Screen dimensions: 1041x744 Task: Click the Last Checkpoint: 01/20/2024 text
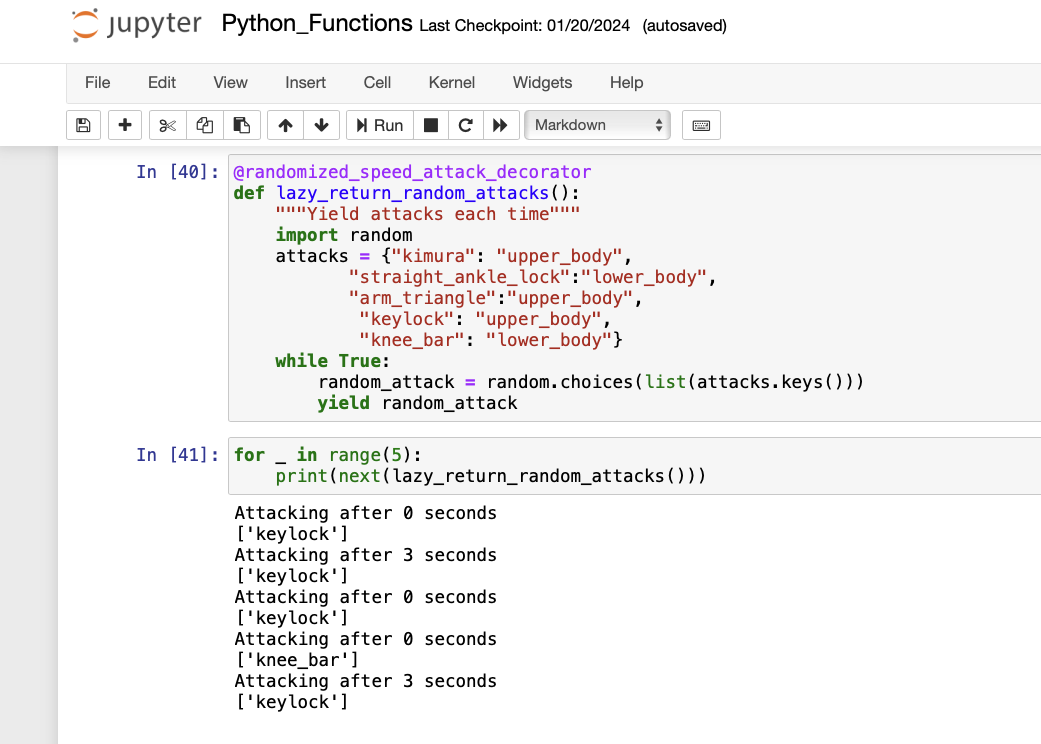point(524,26)
